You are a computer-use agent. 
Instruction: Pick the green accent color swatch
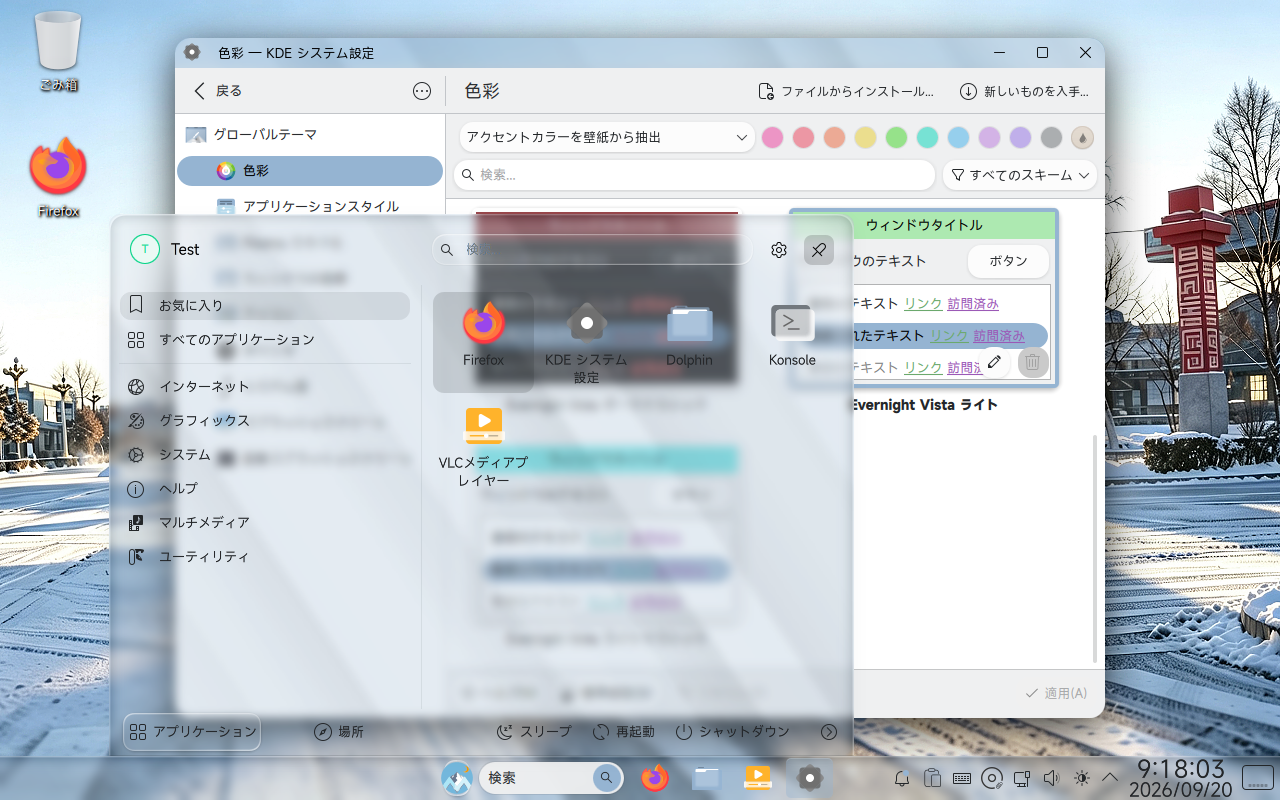click(x=896, y=137)
